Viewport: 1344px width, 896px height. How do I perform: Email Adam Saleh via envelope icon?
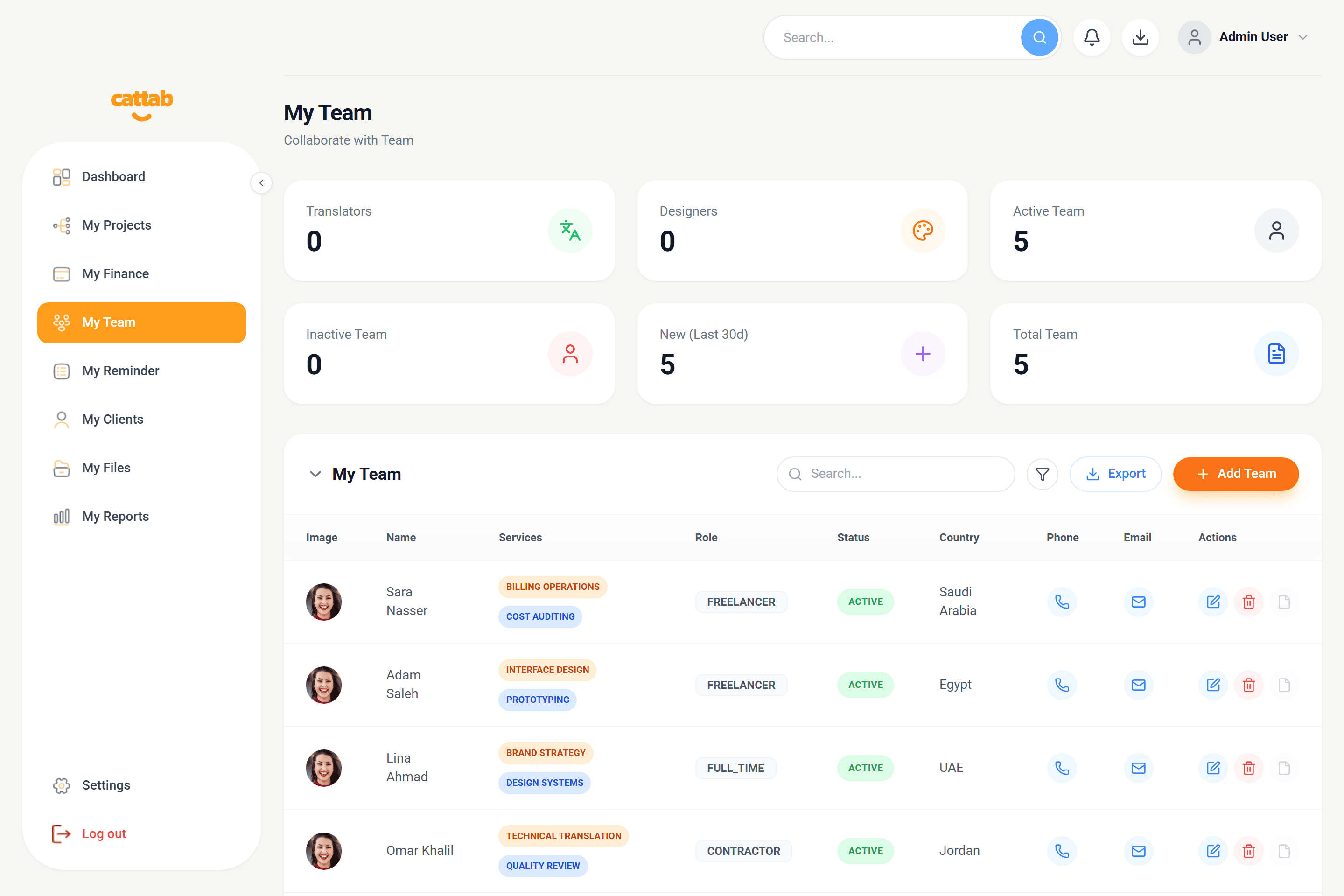pyautogui.click(x=1138, y=685)
